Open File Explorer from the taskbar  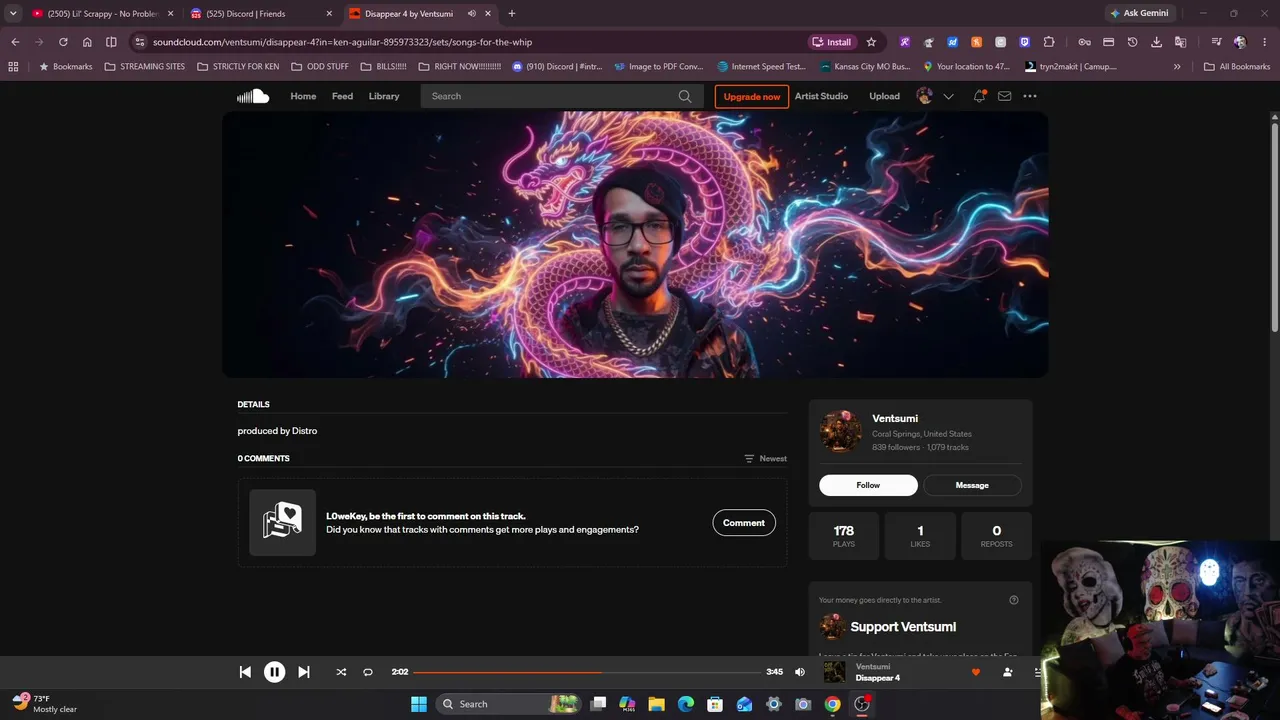pyautogui.click(x=657, y=704)
